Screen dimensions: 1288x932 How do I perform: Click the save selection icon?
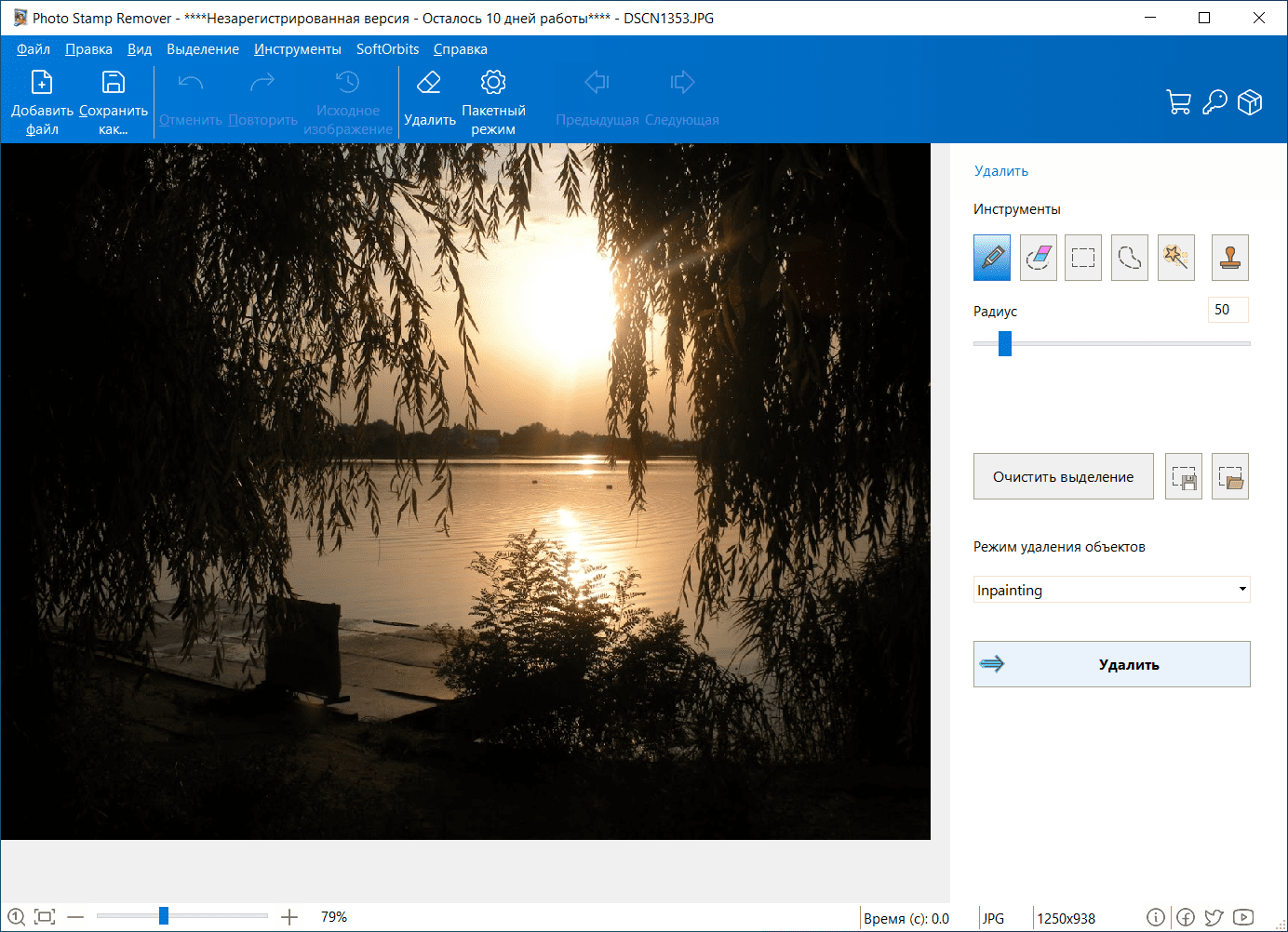click(1184, 476)
